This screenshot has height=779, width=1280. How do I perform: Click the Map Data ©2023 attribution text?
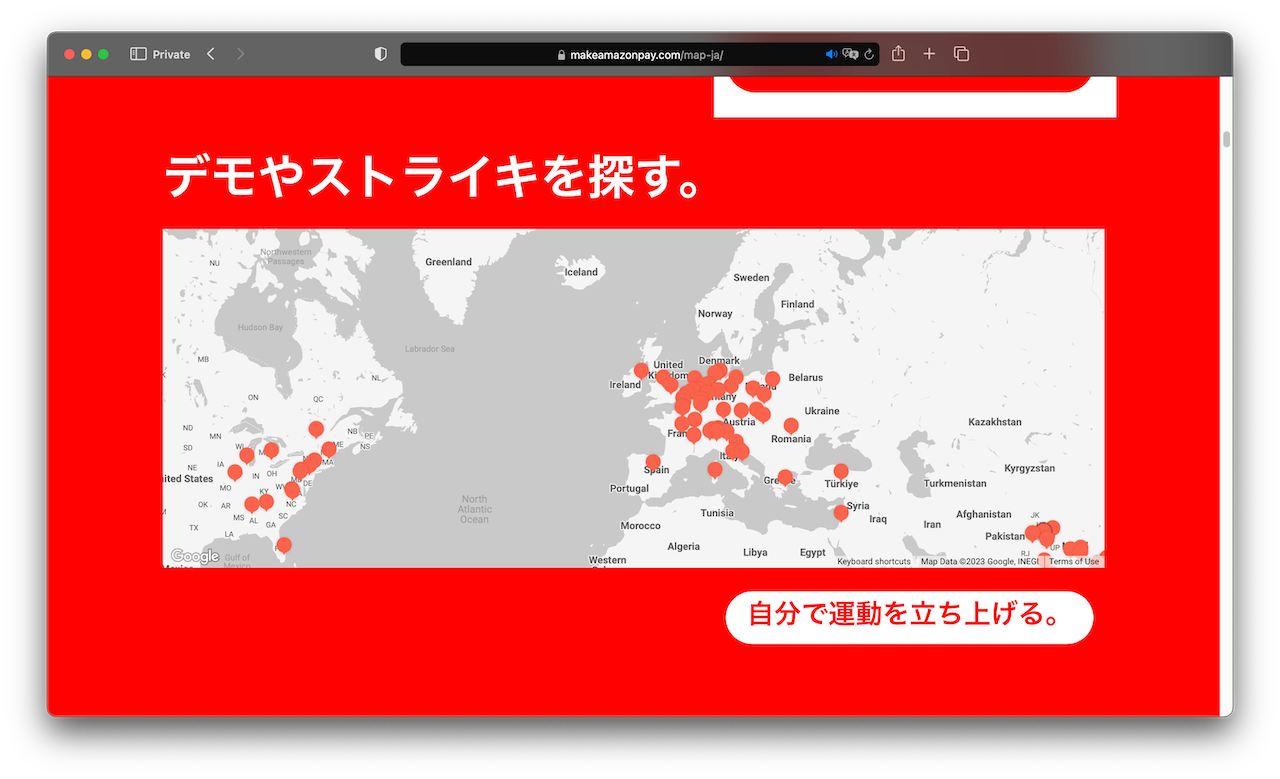tap(980, 562)
